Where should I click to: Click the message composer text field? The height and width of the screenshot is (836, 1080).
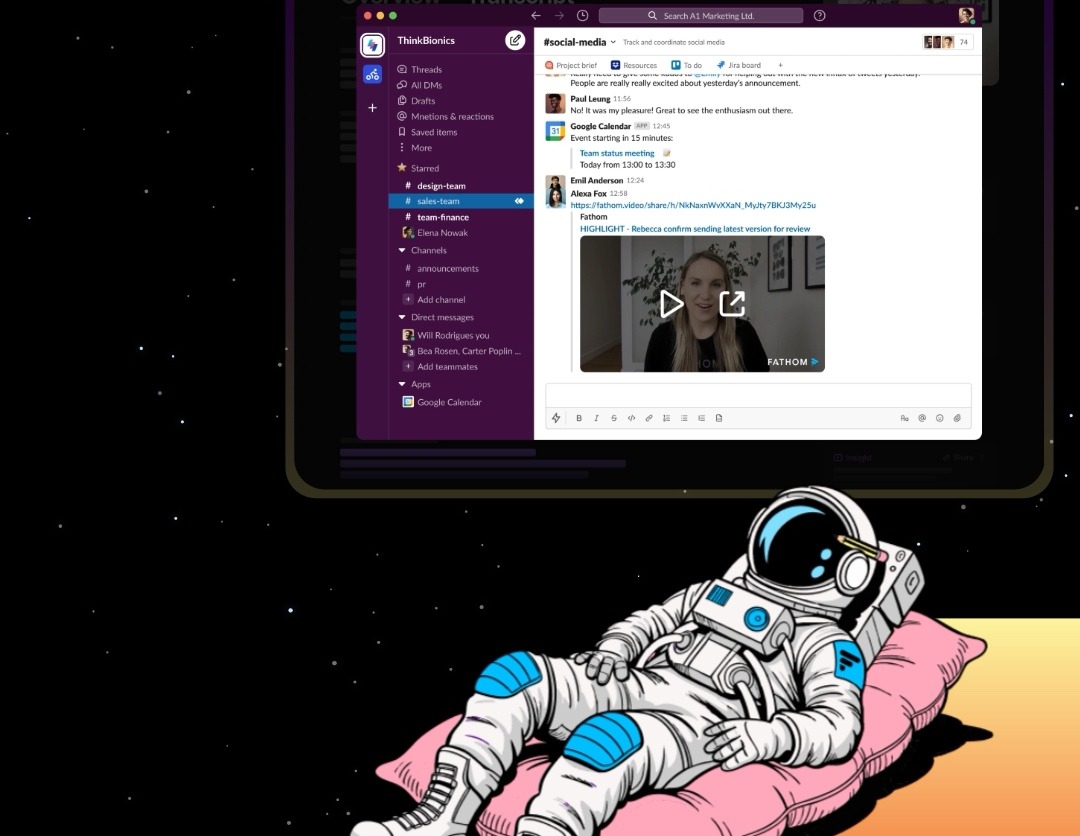tap(758, 395)
